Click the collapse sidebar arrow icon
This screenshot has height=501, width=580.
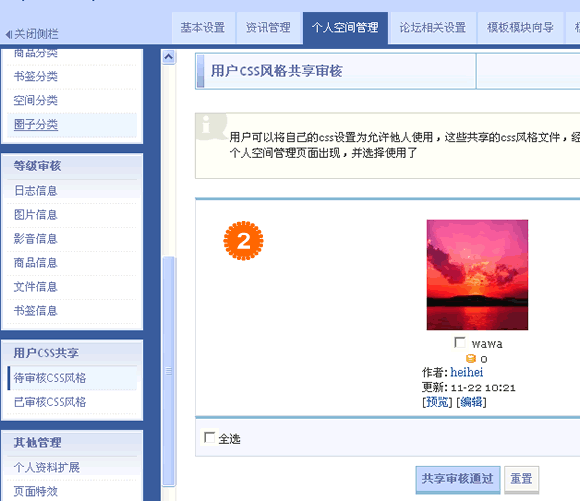click(9, 34)
